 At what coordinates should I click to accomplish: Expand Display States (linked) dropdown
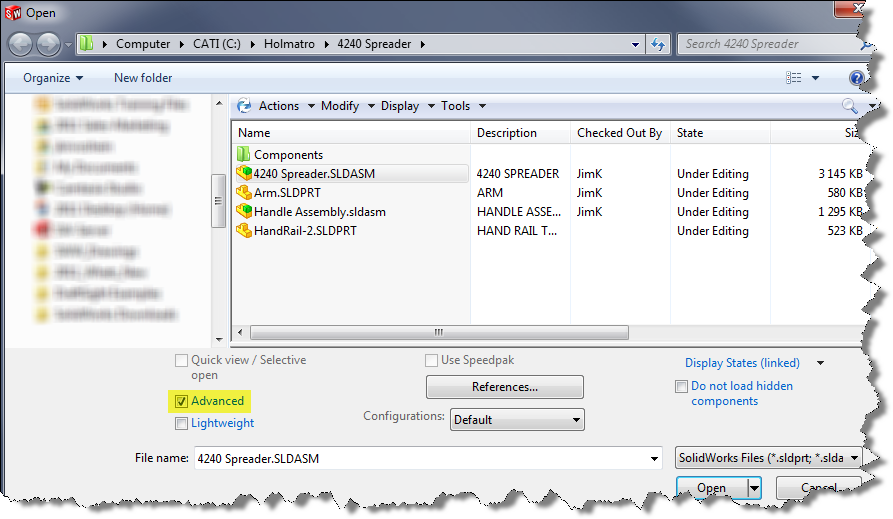point(820,363)
